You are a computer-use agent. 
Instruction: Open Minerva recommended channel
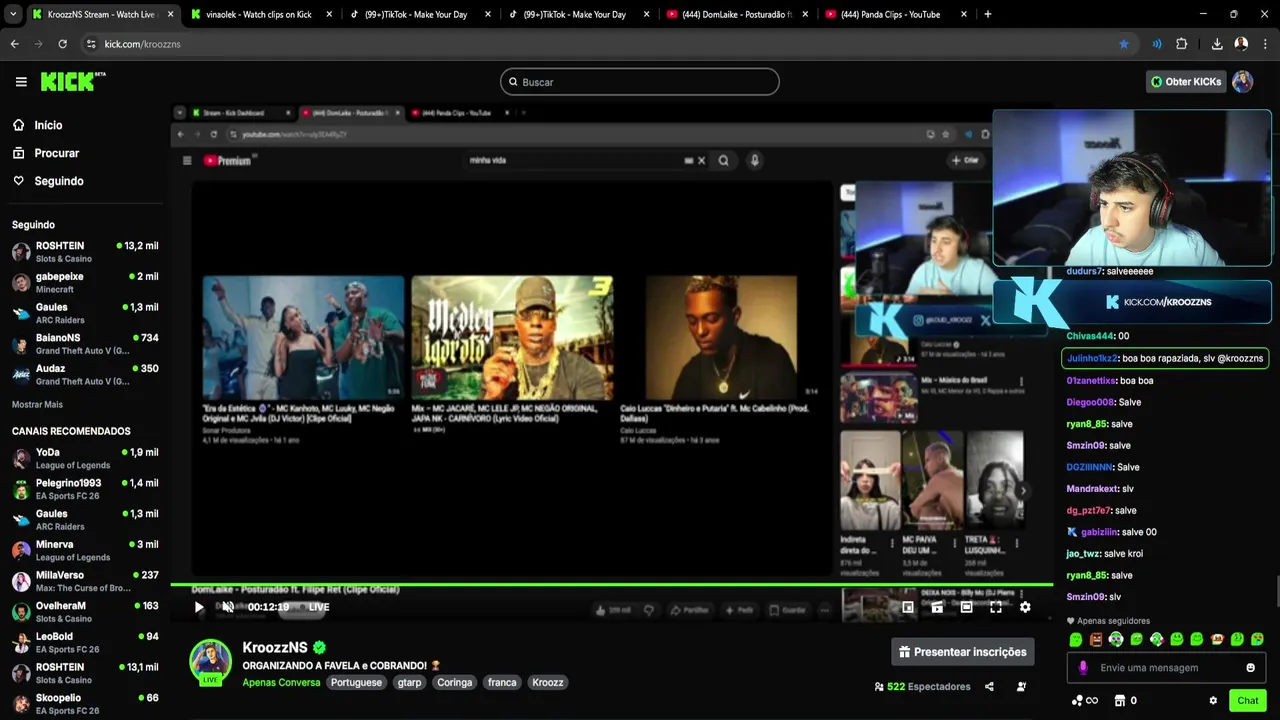coord(85,551)
